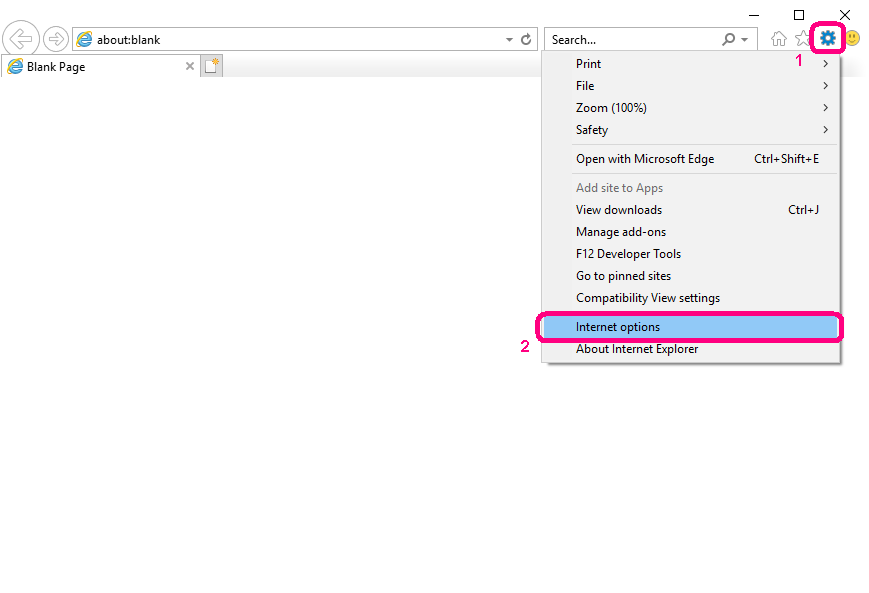869x593 pixels.
Task: Click the Forward navigation arrow
Action: [x=55, y=39]
